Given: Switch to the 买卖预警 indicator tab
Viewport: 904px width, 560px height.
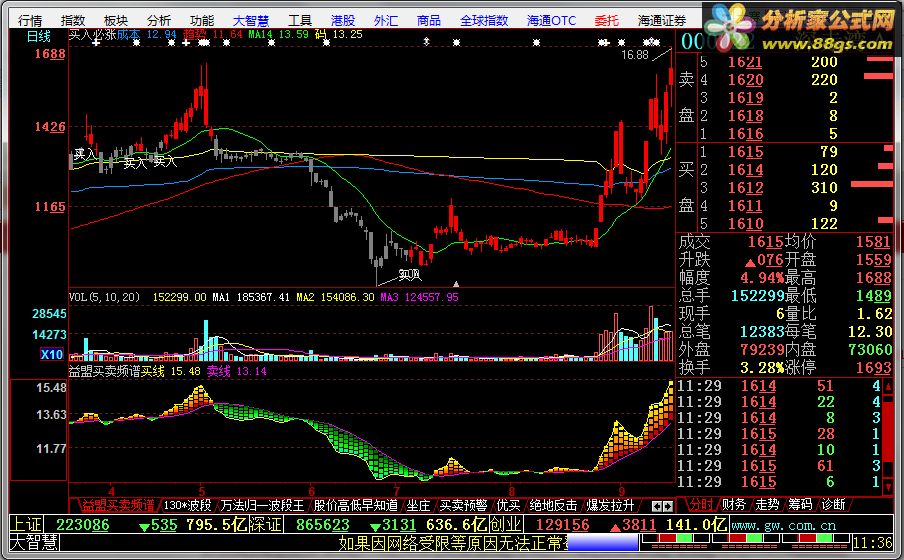Looking at the screenshot, I should point(464,506).
